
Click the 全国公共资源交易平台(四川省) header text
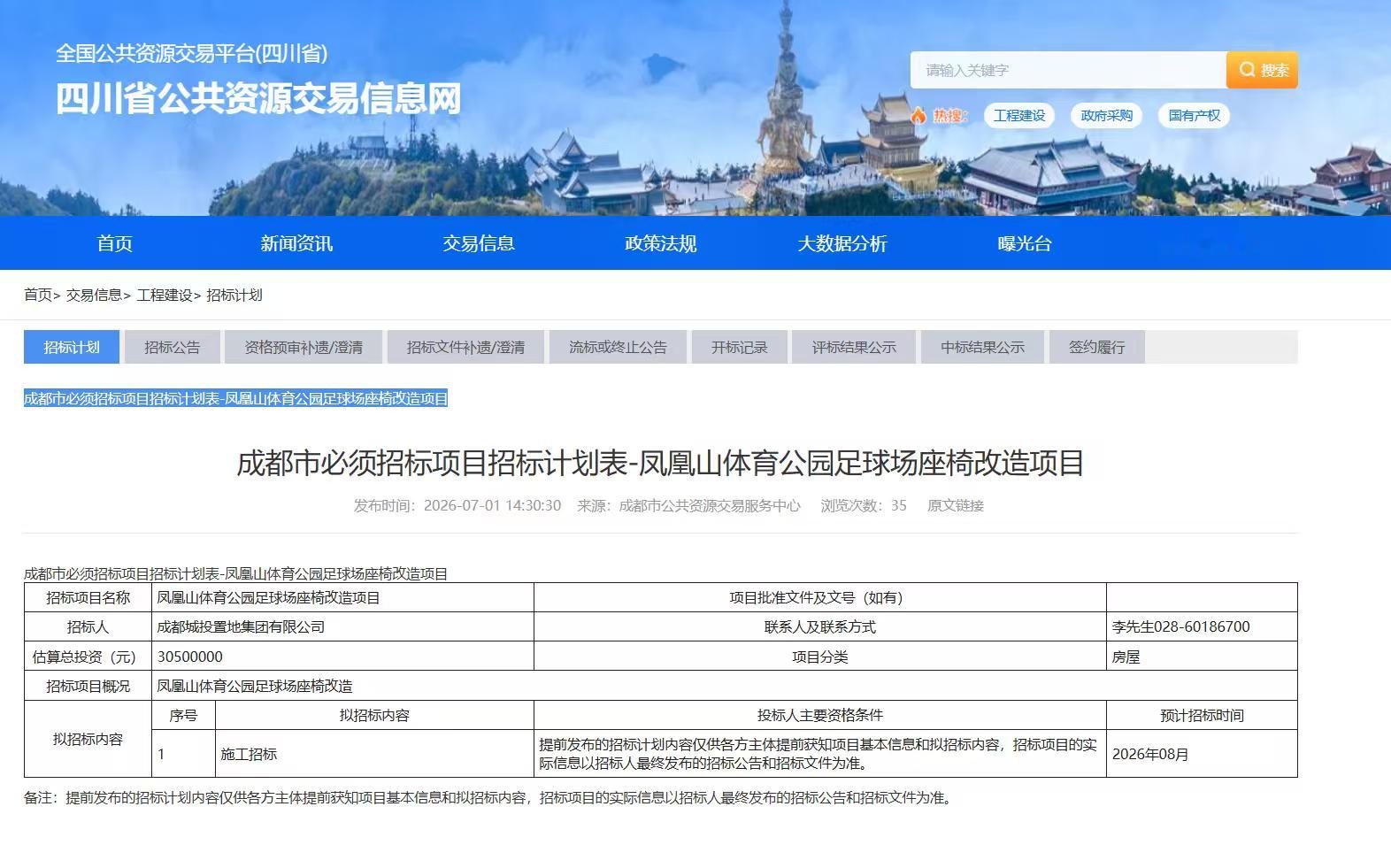(x=192, y=53)
